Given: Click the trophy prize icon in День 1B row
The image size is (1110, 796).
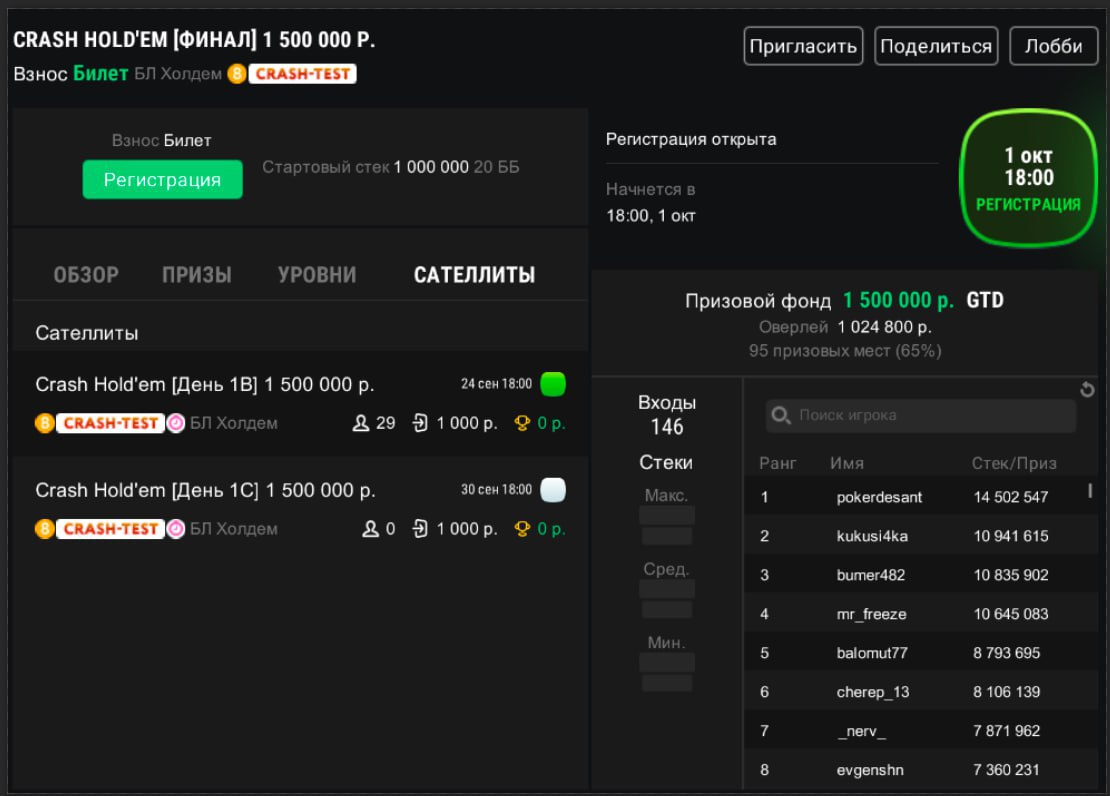Looking at the screenshot, I should [x=521, y=423].
